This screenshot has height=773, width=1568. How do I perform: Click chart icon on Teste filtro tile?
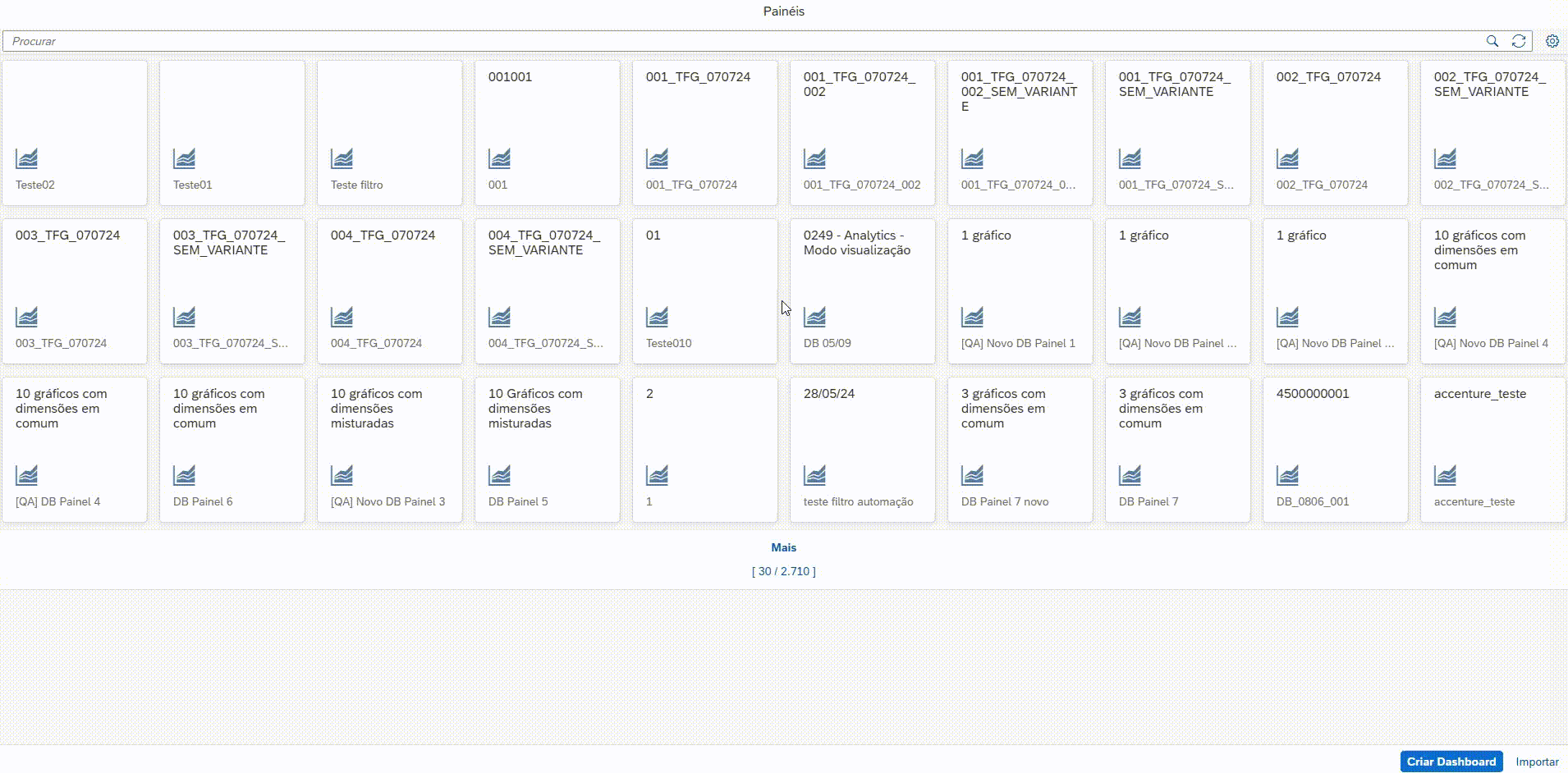tap(342, 158)
